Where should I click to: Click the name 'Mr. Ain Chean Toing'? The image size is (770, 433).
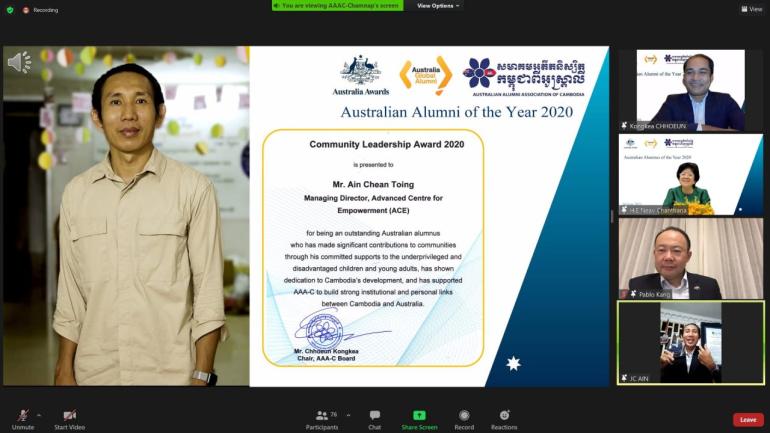click(x=373, y=185)
